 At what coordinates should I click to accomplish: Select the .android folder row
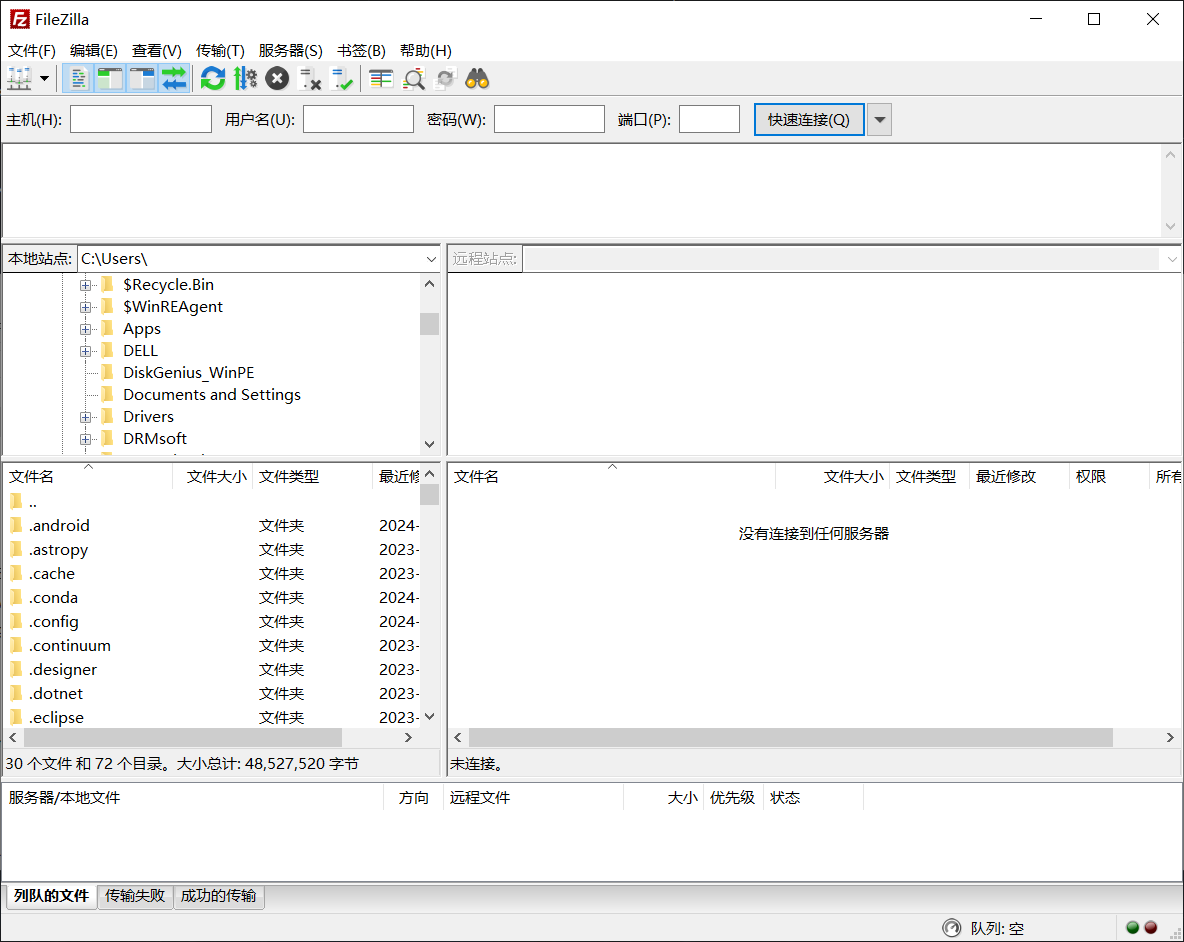pyautogui.click(x=213, y=525)
